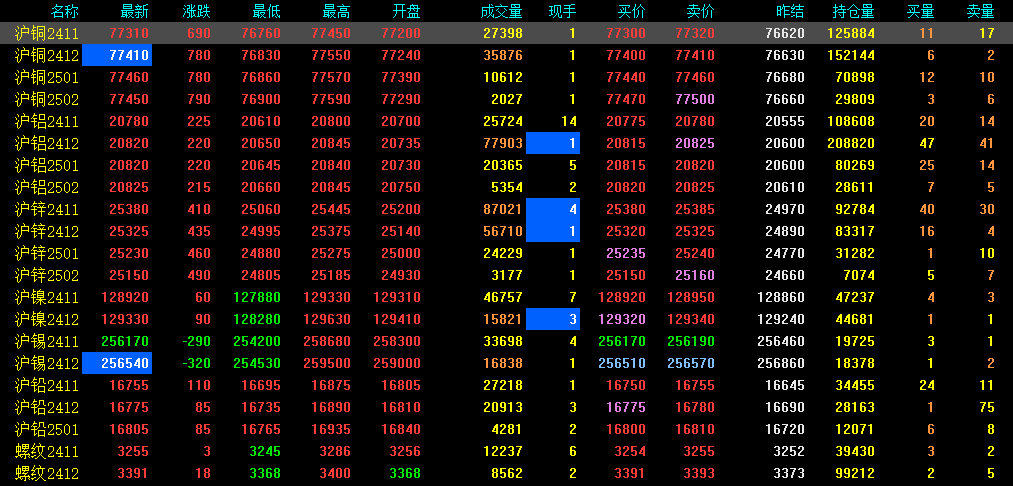Screen dimensions: 1013x486
Task: Select the 沪锌2501 contract name
Action: pyautogui.click(x=47, y=253)
